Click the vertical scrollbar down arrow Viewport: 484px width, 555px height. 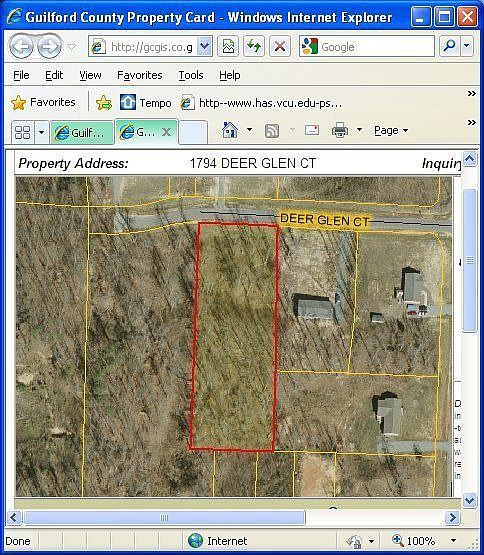pos(469,500)
